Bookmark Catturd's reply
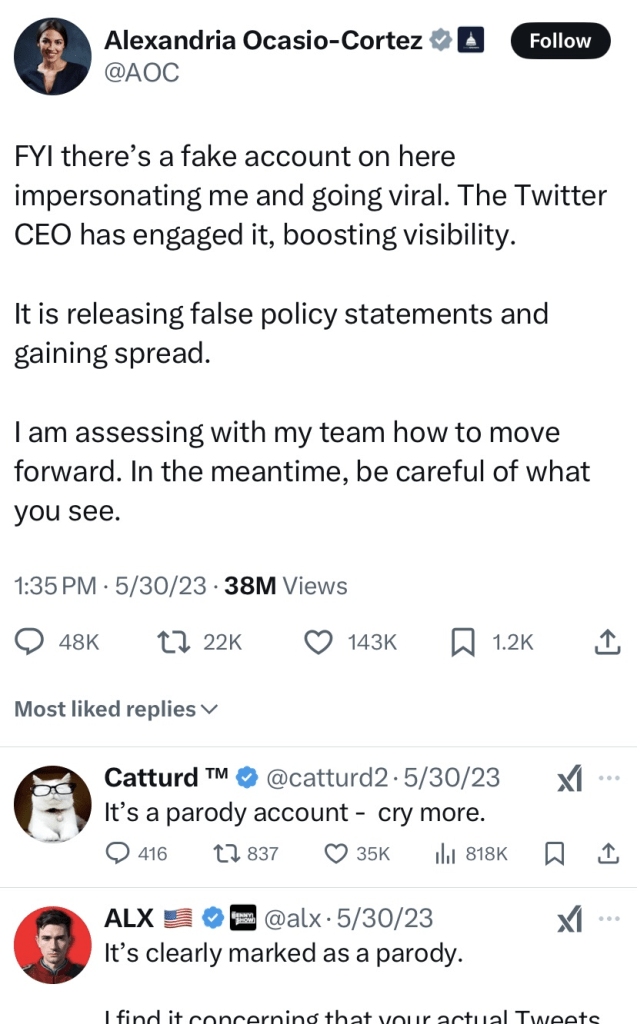This screenshot has width=637, height=1024. (x=554, y=853)
